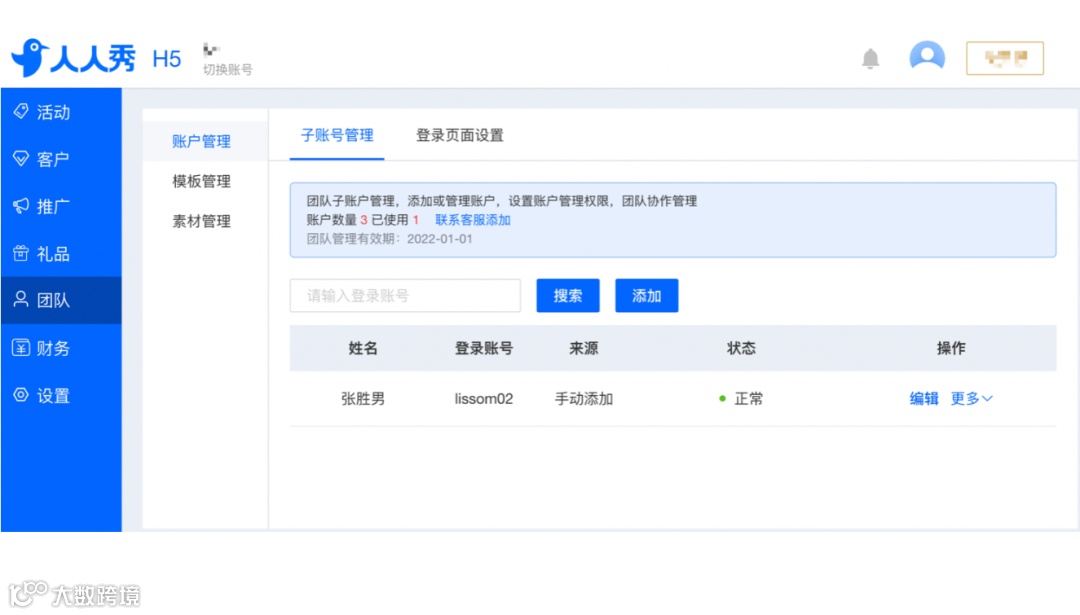Click 切换账号 to switch account
This screenshot has width=1080, height=615.
pos(228,69)
